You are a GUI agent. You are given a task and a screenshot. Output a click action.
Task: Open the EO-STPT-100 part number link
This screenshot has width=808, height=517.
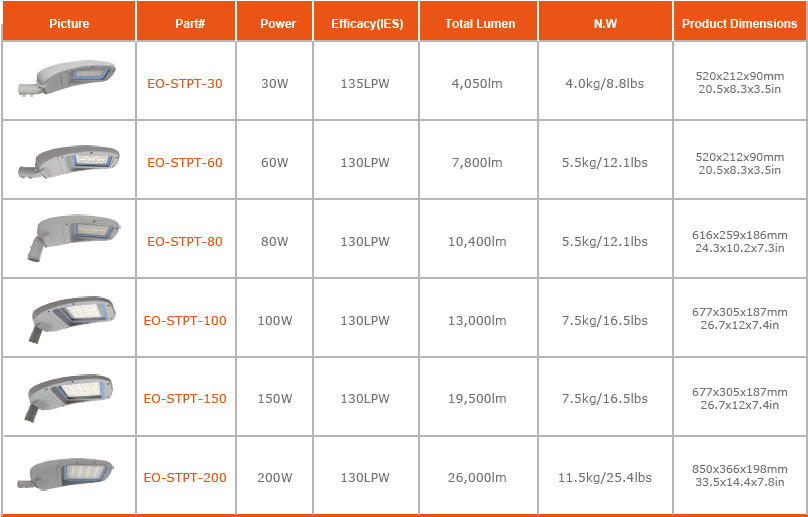[x=185, y=321]
